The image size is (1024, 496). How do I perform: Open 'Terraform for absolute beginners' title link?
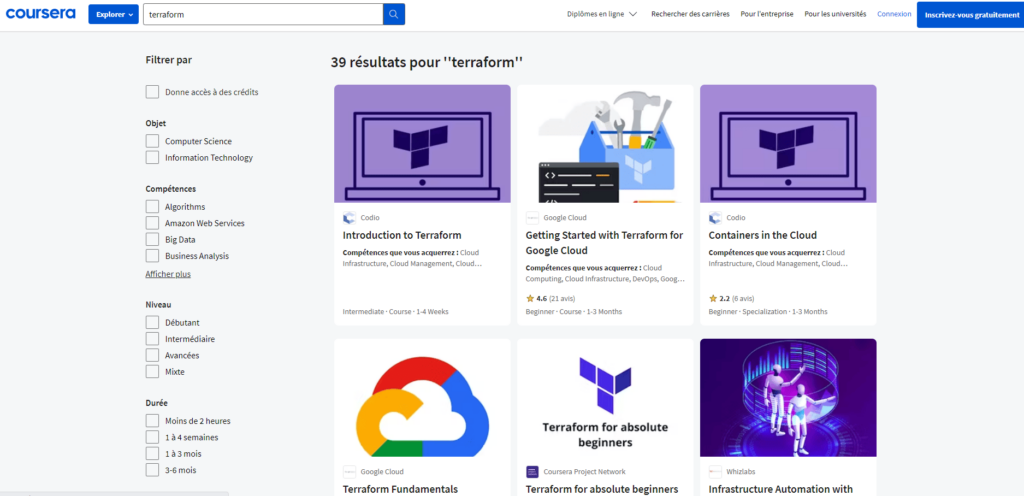click(602, 489)
